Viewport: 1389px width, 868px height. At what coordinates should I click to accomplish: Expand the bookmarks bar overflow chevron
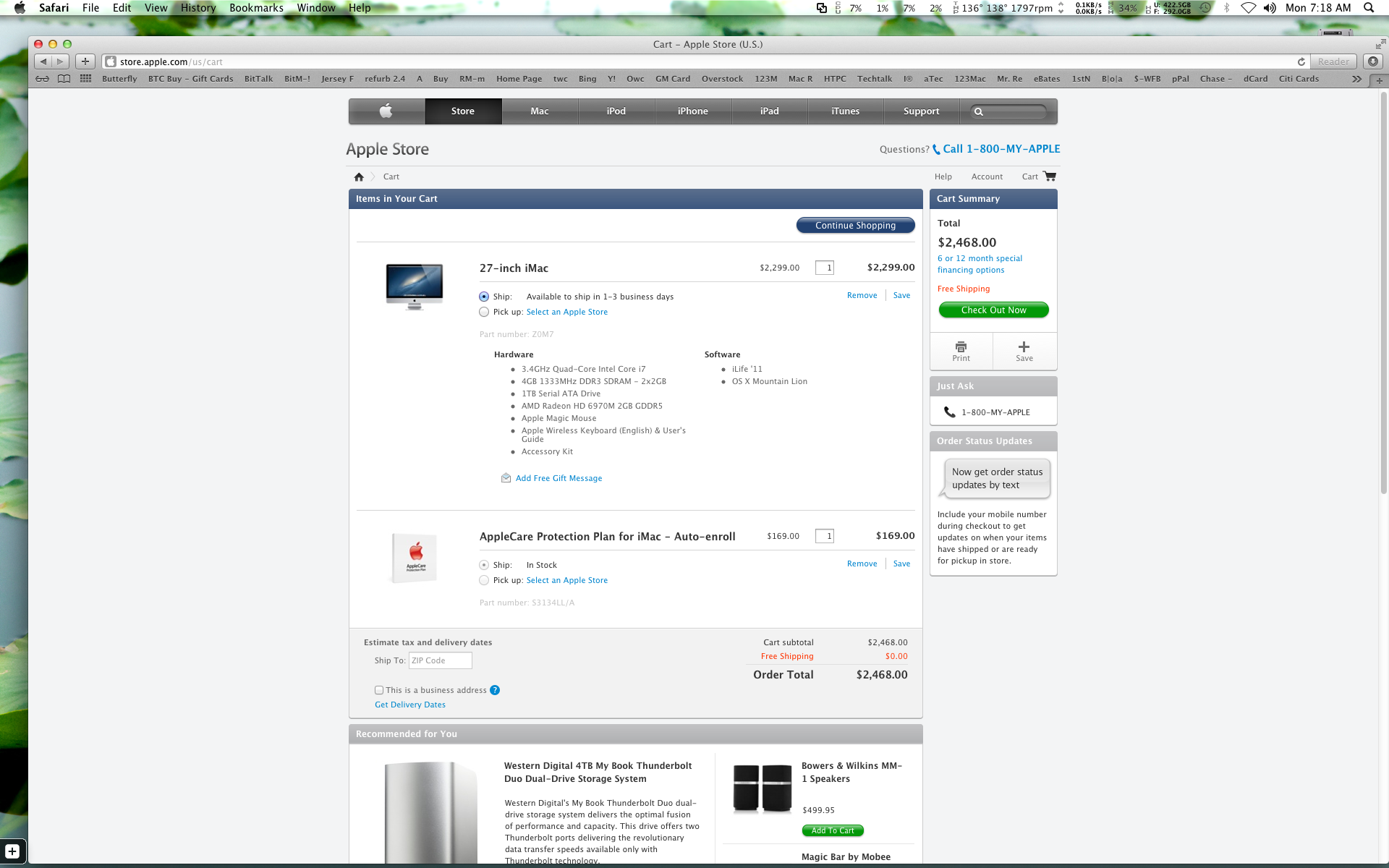(x=1356, y=79)
